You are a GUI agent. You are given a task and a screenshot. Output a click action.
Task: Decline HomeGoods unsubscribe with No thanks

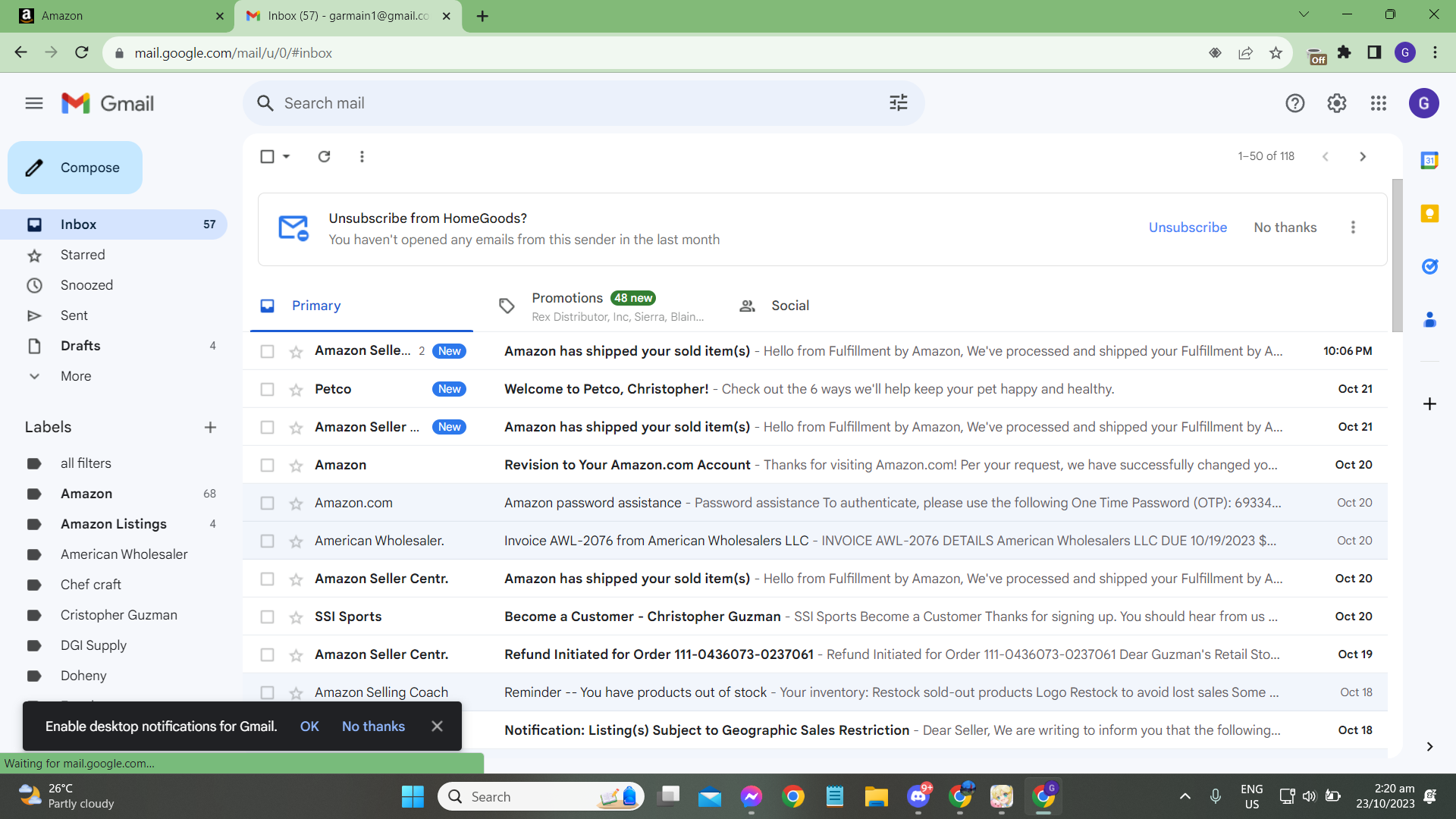pyautogui.click(x=1285, y=227)
